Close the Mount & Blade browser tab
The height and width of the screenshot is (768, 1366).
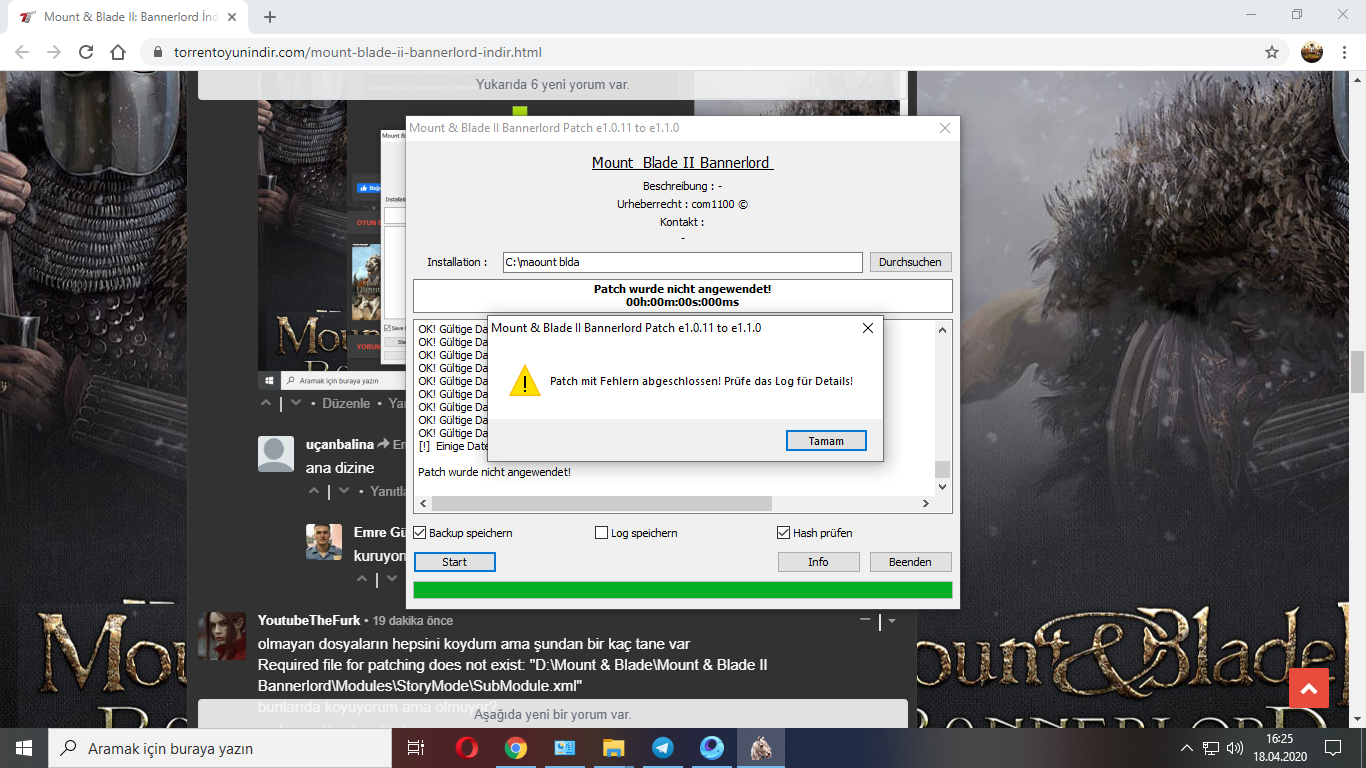[230, 17]
